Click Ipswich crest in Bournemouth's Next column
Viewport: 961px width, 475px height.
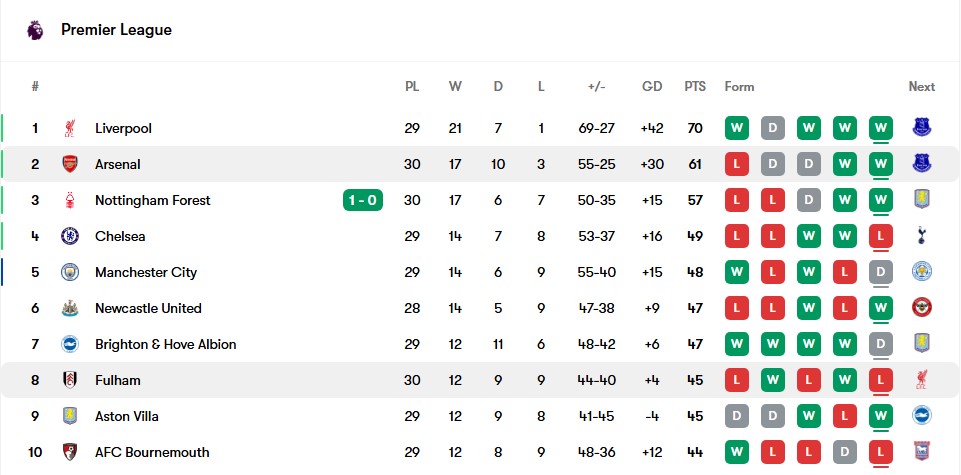(x=921, y=452)
